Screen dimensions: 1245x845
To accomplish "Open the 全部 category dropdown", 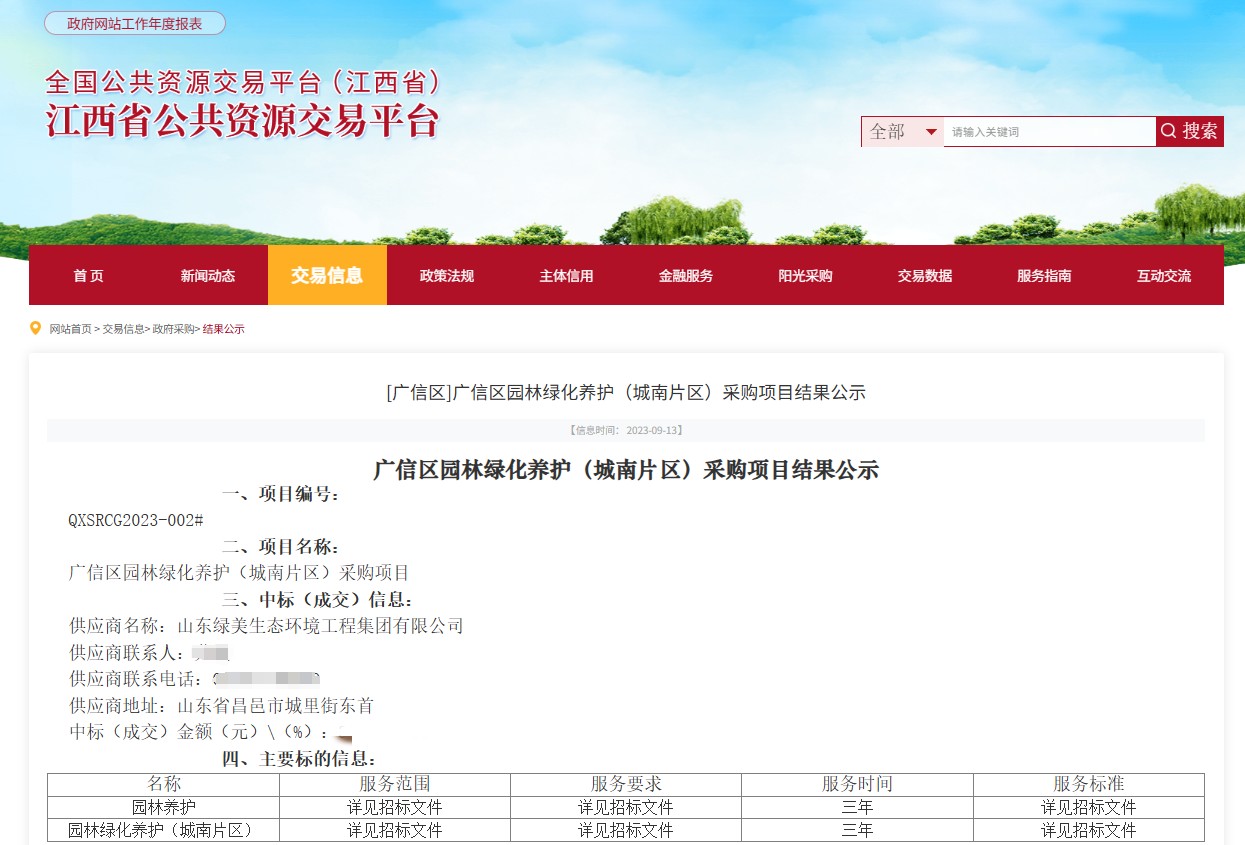I will 902,132.
